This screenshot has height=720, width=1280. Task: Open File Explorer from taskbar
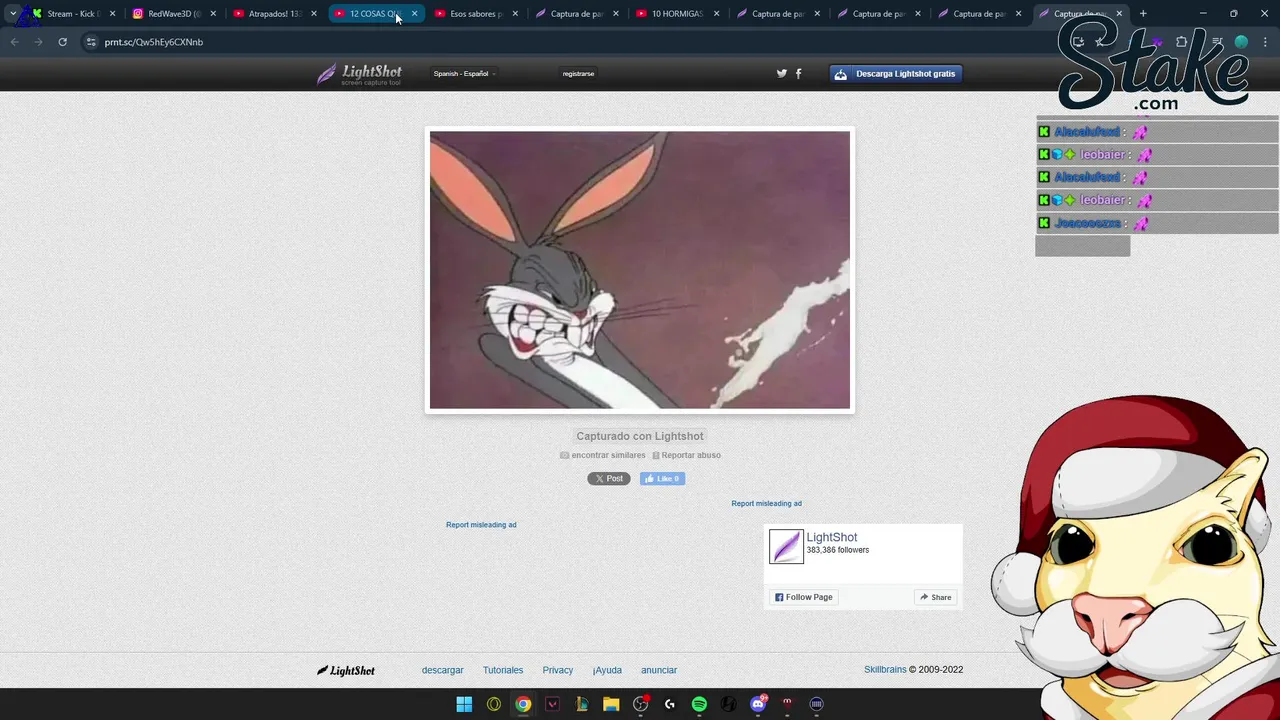[x=611, y=704]
